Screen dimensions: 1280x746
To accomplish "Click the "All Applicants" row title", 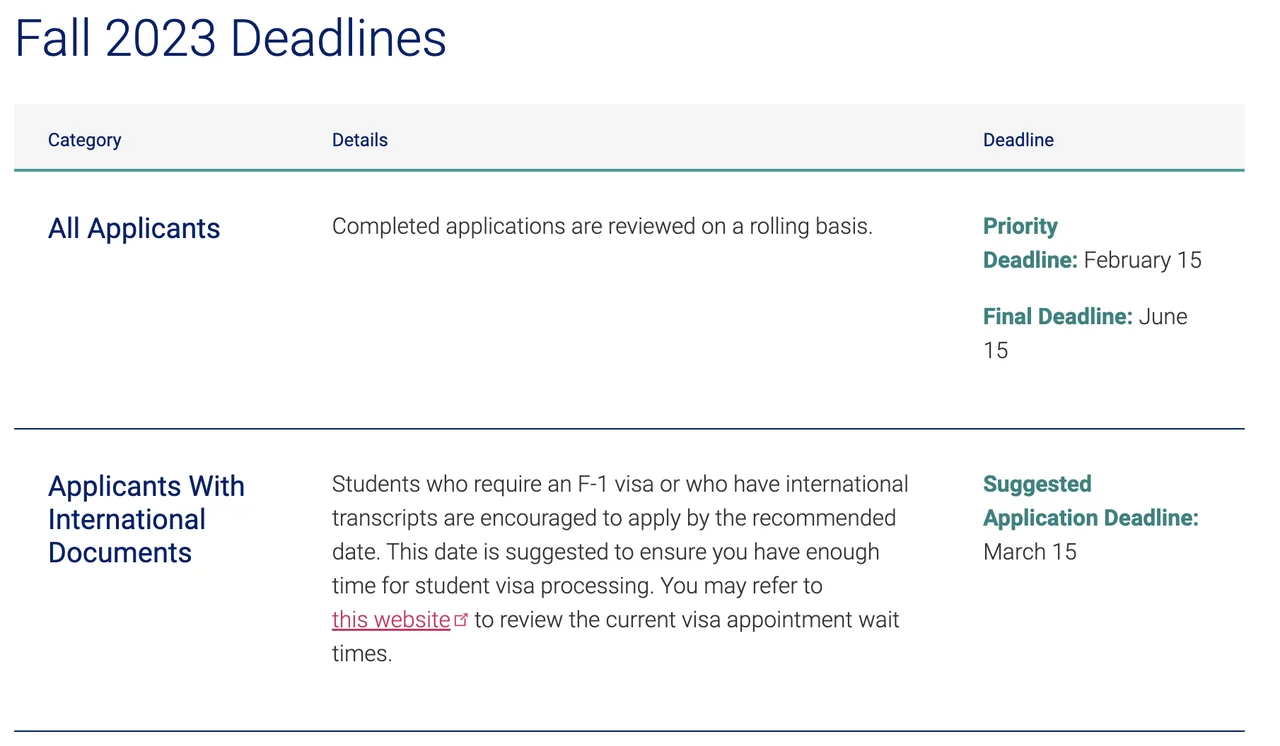I will (x=134, y=229).
